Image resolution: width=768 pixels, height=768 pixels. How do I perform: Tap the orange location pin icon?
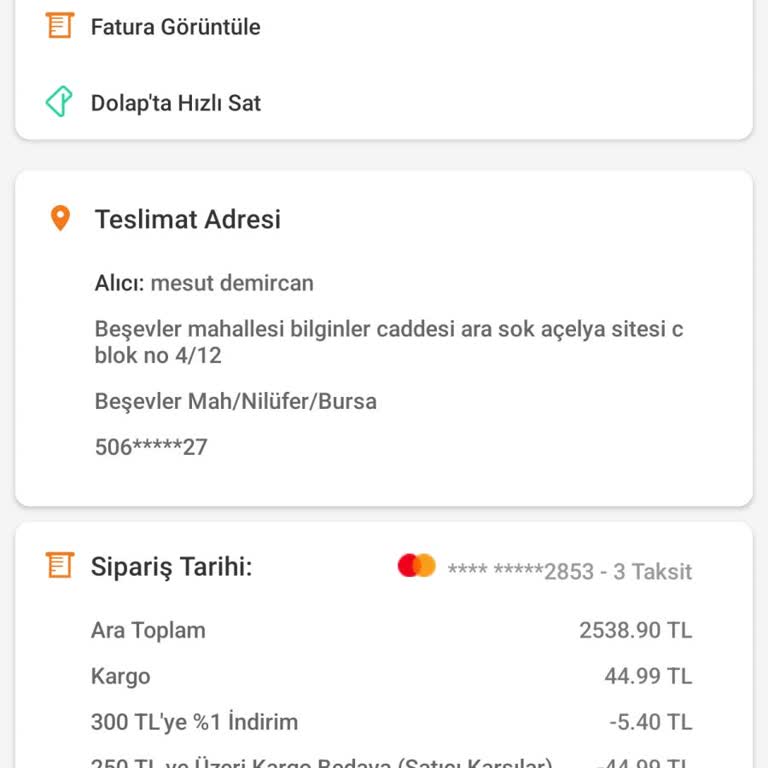point(60,218)
